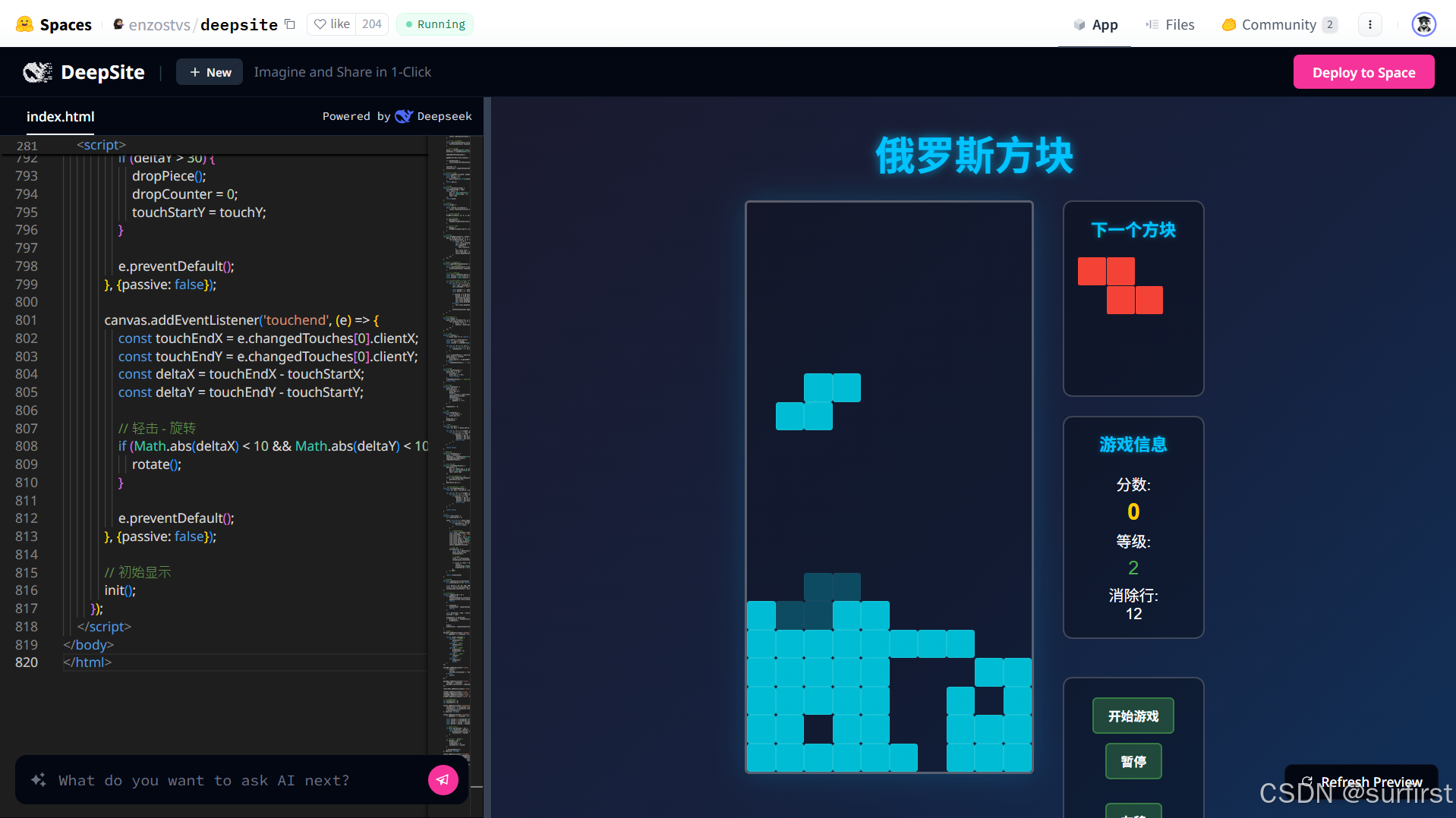The image size is (1456, 818).
Task: Open the Community tab
Action: pyautogui.click(x=1279, y=24)
